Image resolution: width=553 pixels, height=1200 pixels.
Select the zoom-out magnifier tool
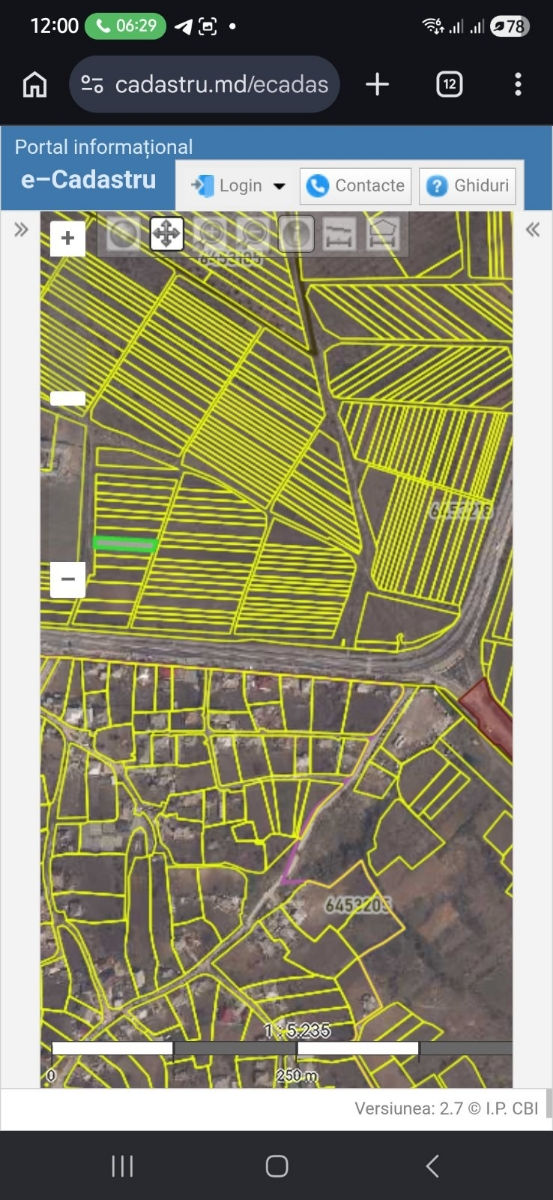coord(253,234)
